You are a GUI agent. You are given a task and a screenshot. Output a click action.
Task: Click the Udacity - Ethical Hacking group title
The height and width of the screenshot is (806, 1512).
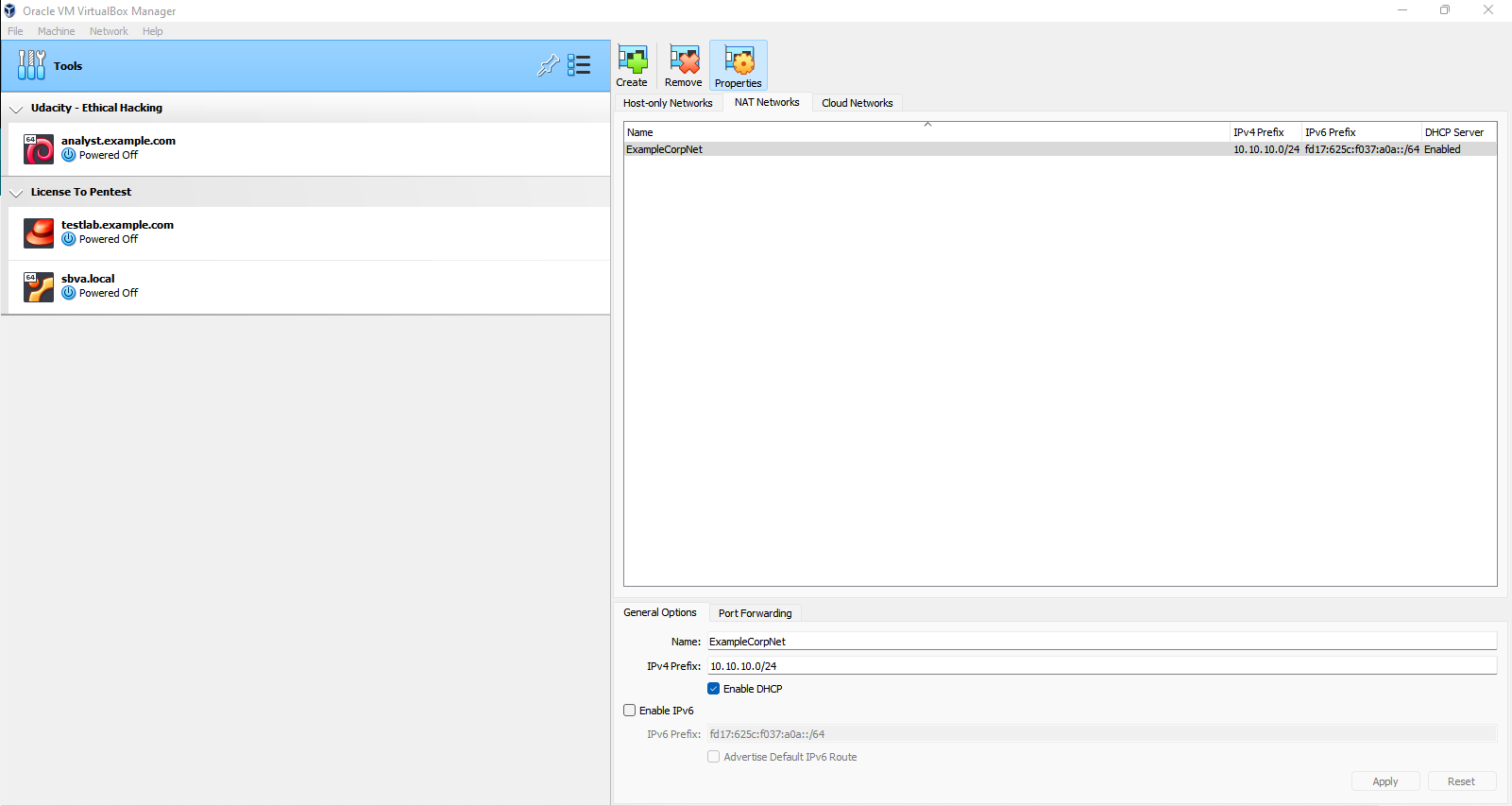tap(96, 108)
